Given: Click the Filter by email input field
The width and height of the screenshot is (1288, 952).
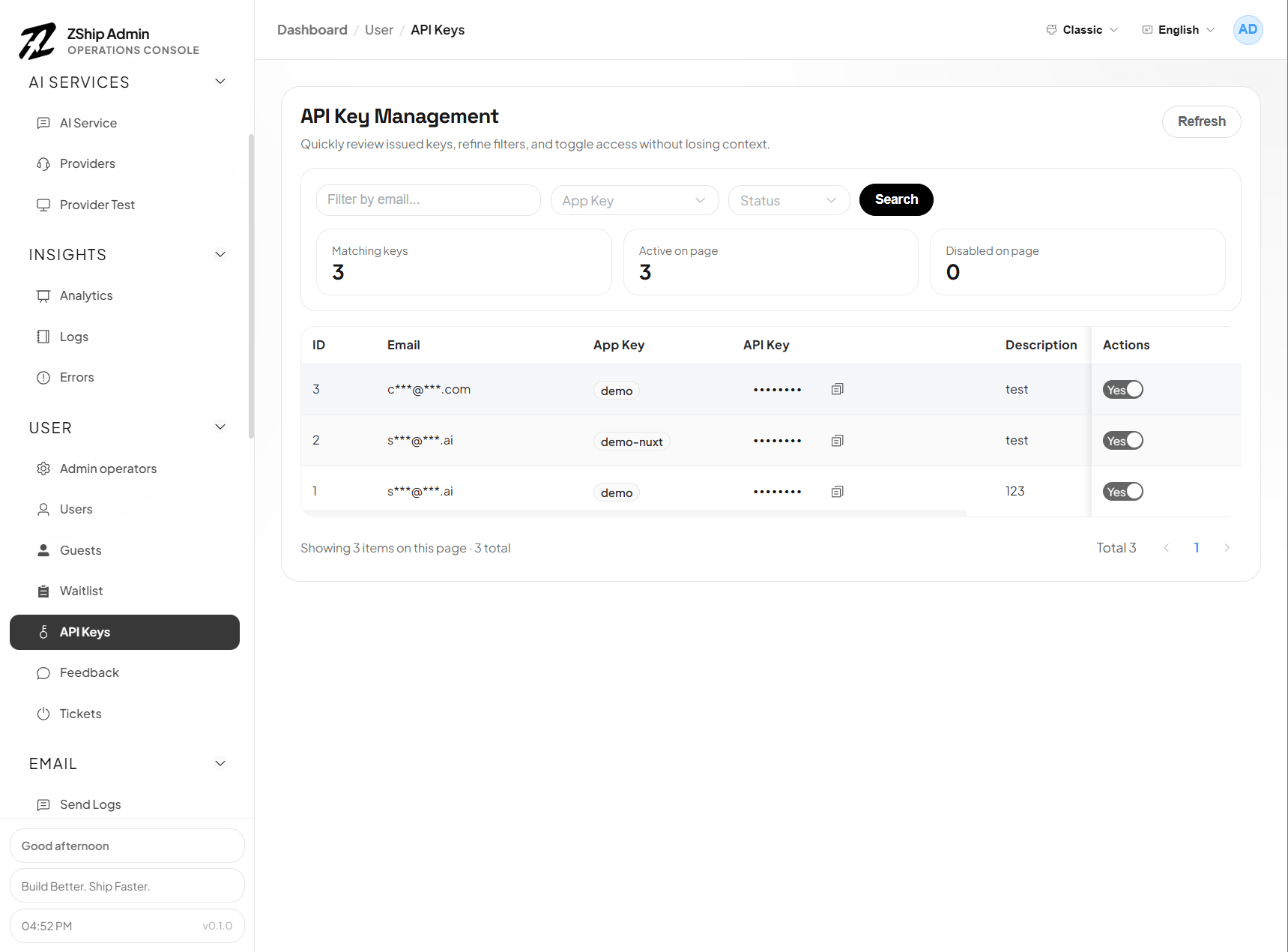Looking at the screenshot, I should [x=427, y=200].
